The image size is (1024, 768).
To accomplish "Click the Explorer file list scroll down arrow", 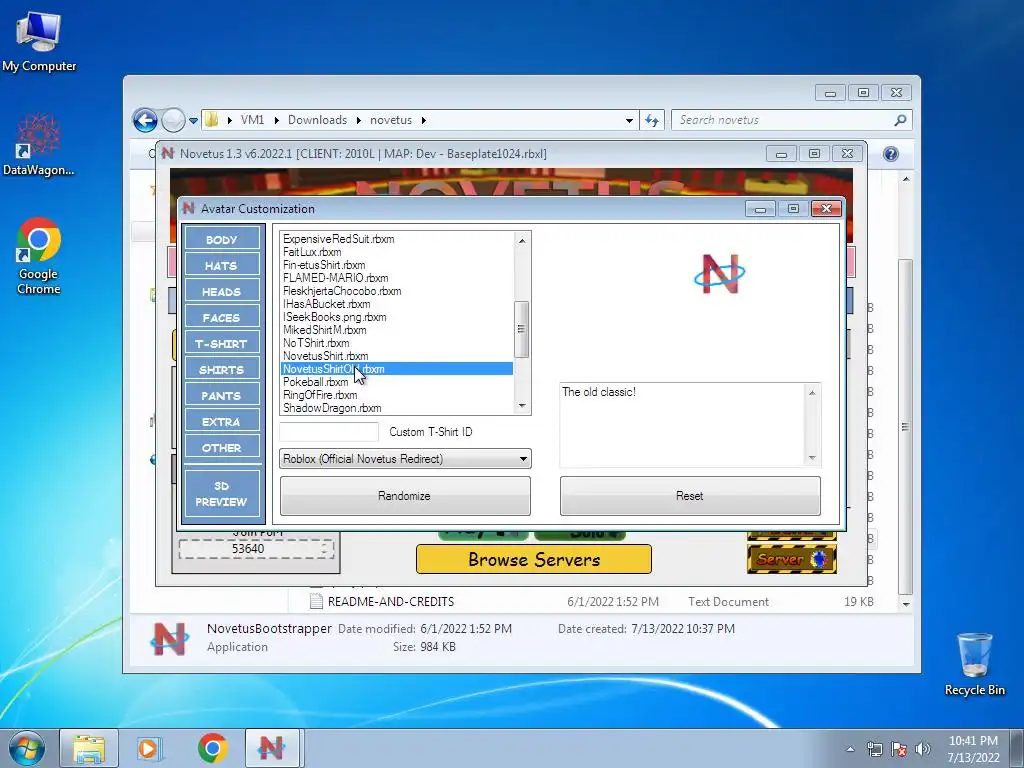I will (x=906, y=604).
